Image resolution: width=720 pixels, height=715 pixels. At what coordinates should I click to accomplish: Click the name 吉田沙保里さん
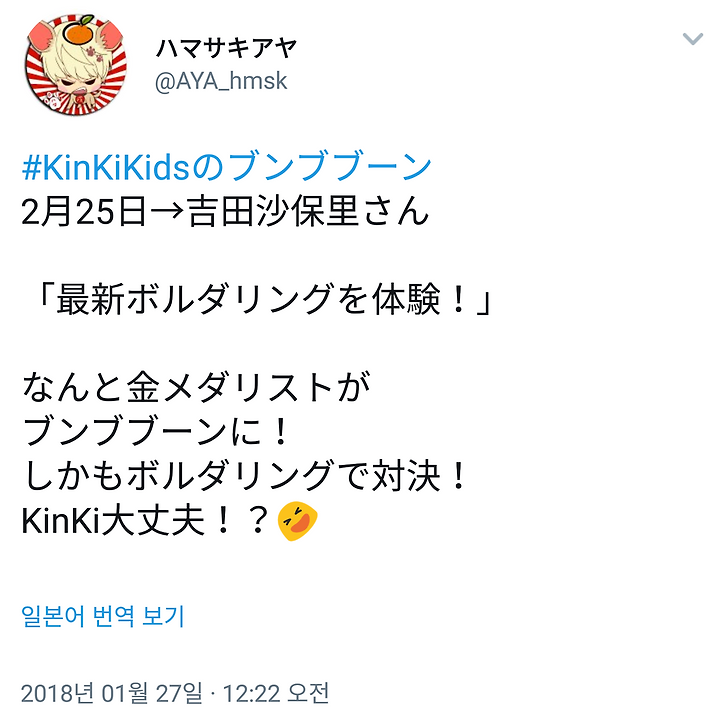coord(308,211)
